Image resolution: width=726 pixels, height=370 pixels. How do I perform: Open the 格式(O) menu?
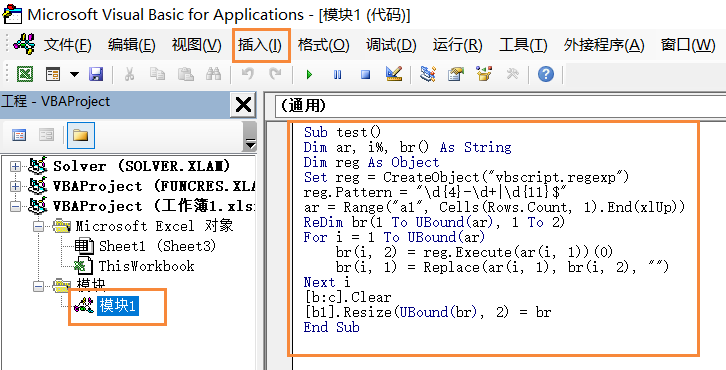(x=323, y=45)
